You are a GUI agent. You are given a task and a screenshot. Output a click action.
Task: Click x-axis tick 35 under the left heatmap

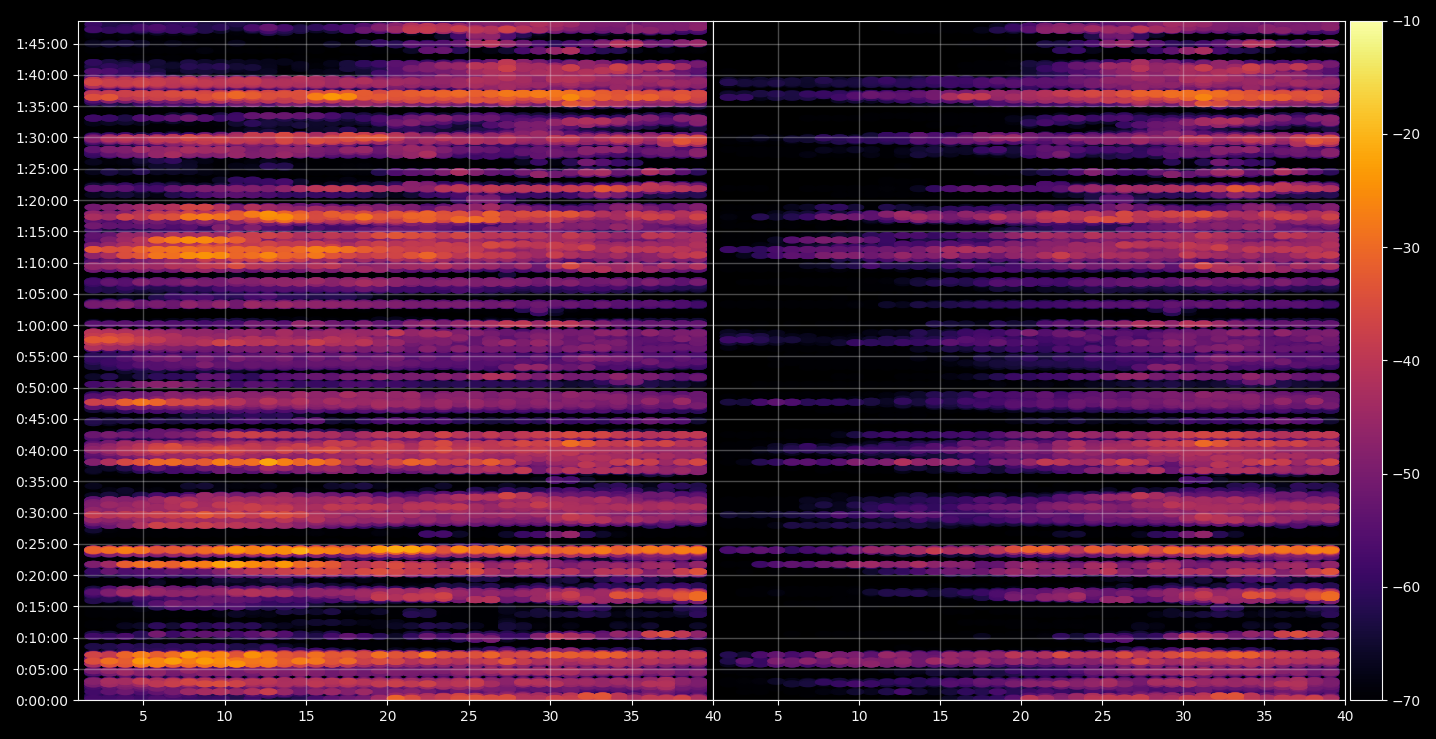(x=632, y=716)
